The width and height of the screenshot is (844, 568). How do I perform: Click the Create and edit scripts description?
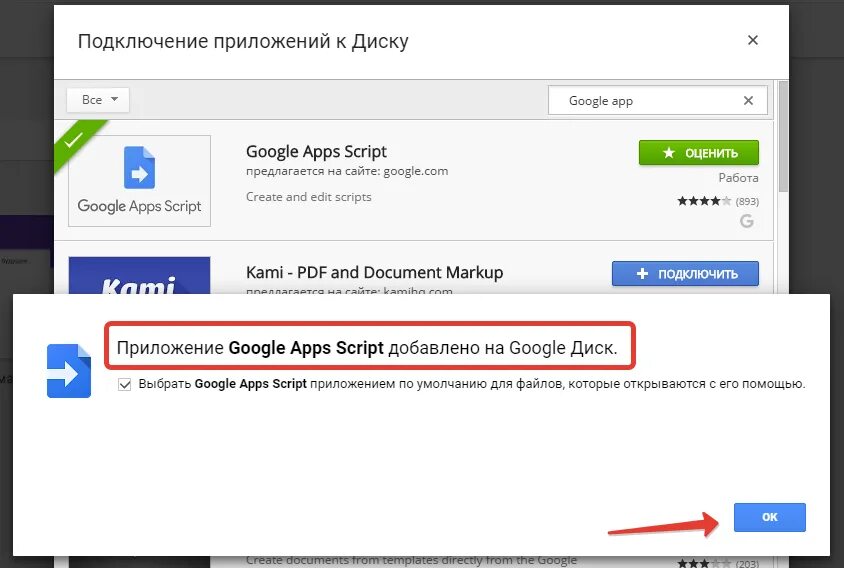(x=308, y=197)
